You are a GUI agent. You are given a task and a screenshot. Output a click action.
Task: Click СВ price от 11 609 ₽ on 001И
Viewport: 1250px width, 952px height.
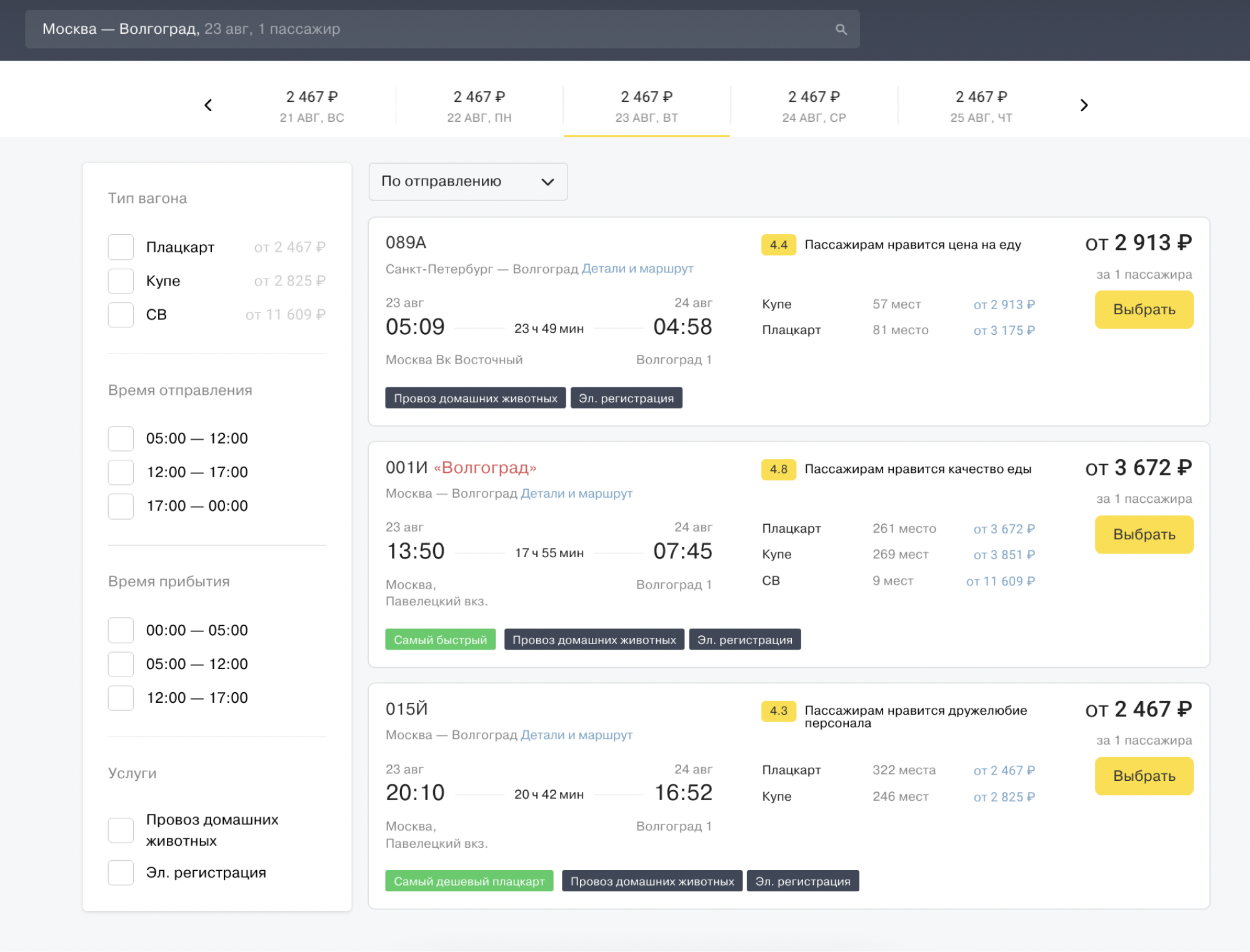tap(1000, 581)
